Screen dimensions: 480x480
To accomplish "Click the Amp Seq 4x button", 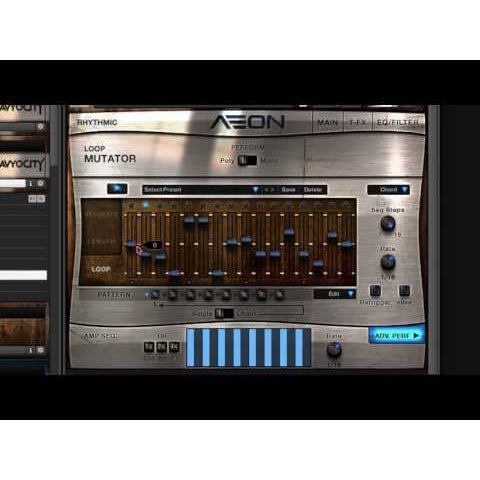I will [x=174, y=347].
